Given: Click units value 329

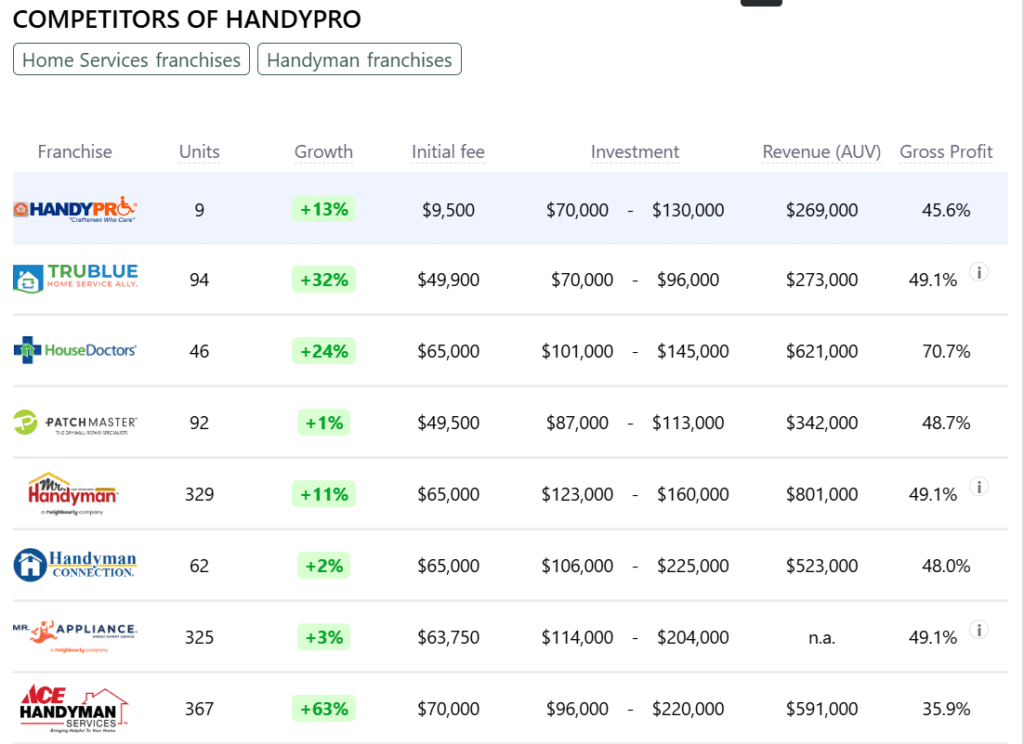Looking at the screenshot, I should (199, 494).
